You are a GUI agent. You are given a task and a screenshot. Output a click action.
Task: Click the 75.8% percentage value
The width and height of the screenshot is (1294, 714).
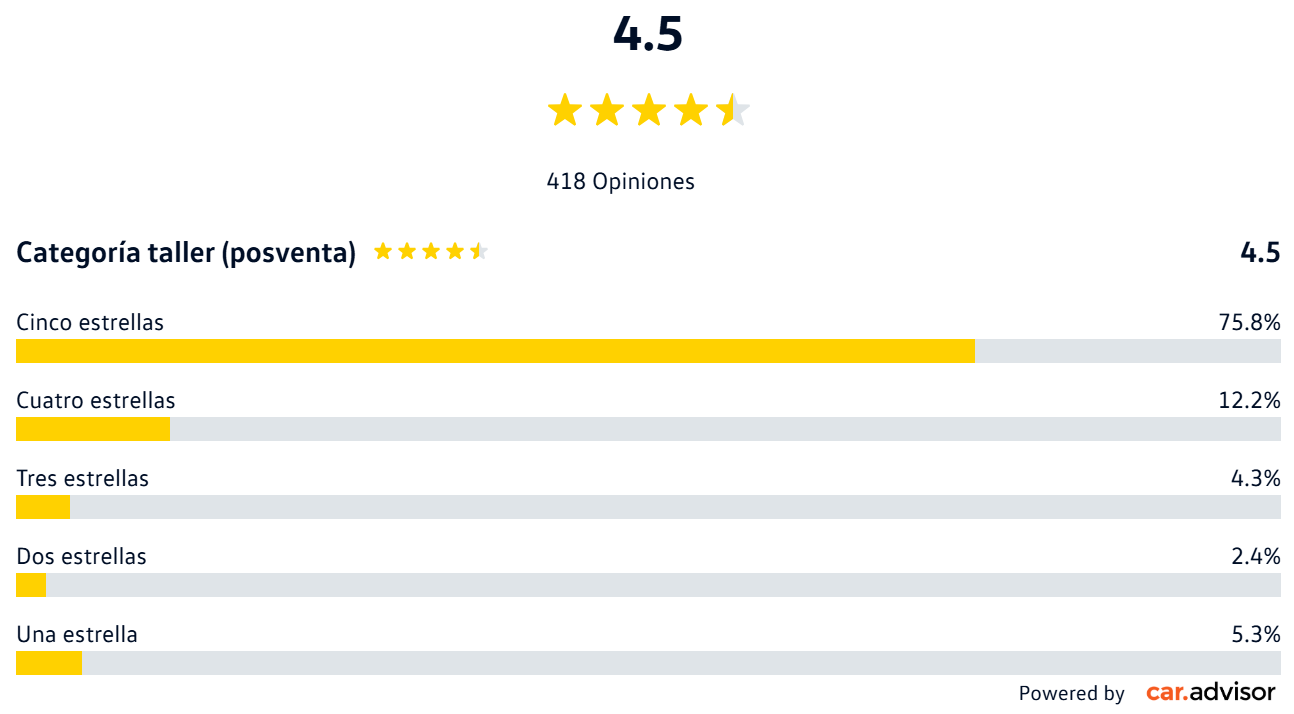1249,323
